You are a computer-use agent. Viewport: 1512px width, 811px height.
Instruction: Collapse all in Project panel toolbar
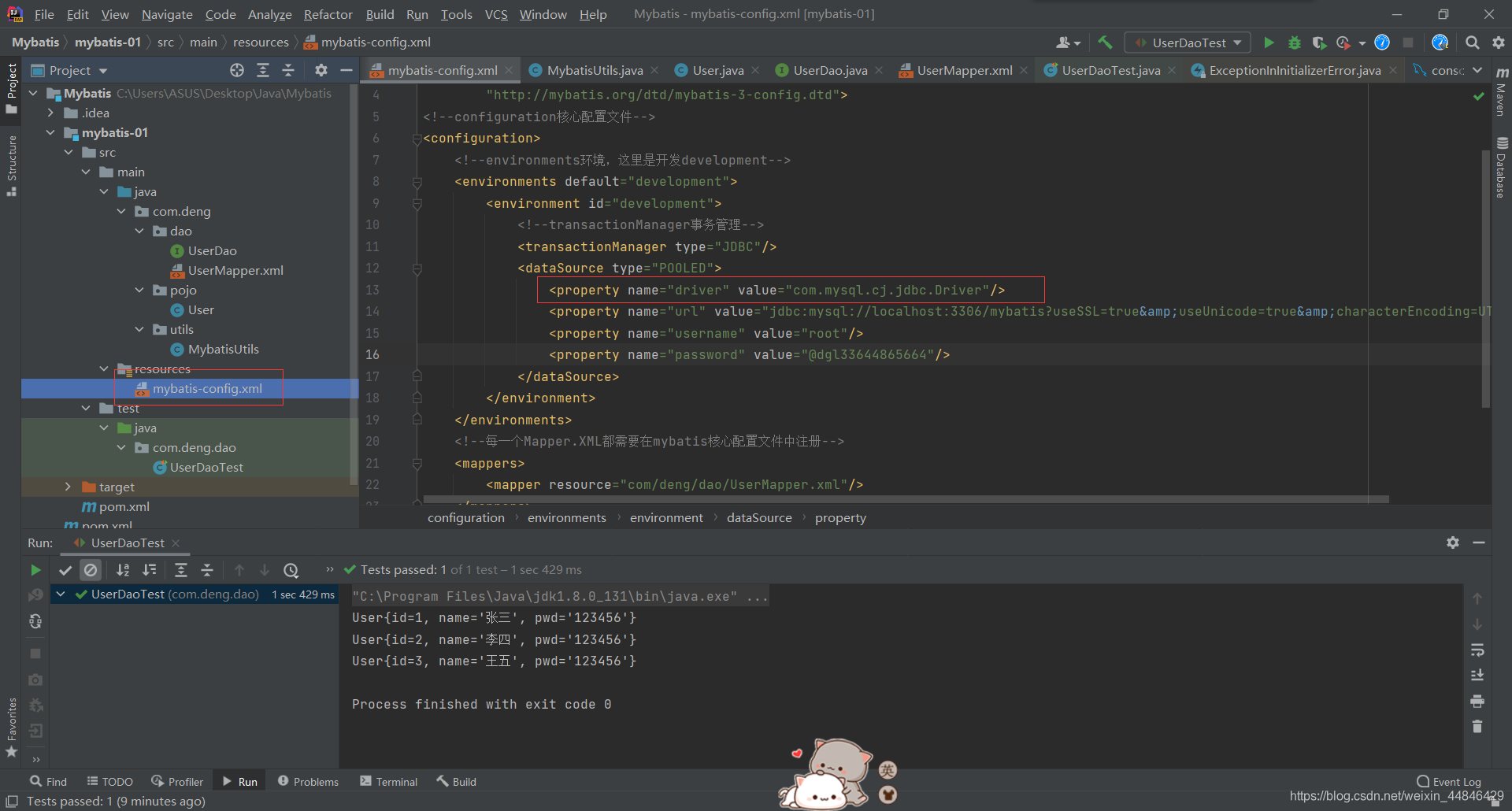288,70
